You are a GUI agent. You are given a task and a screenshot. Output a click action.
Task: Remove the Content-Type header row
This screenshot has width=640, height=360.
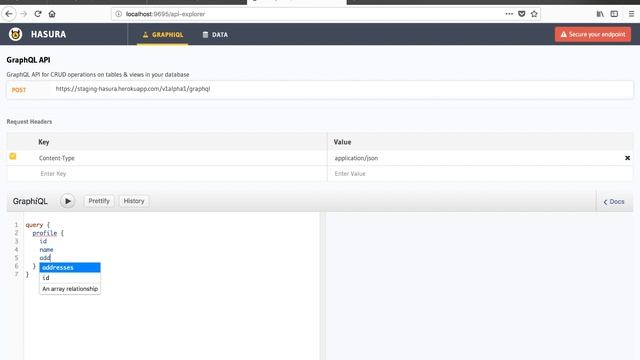pyautogui.click(x=627, y=158)
